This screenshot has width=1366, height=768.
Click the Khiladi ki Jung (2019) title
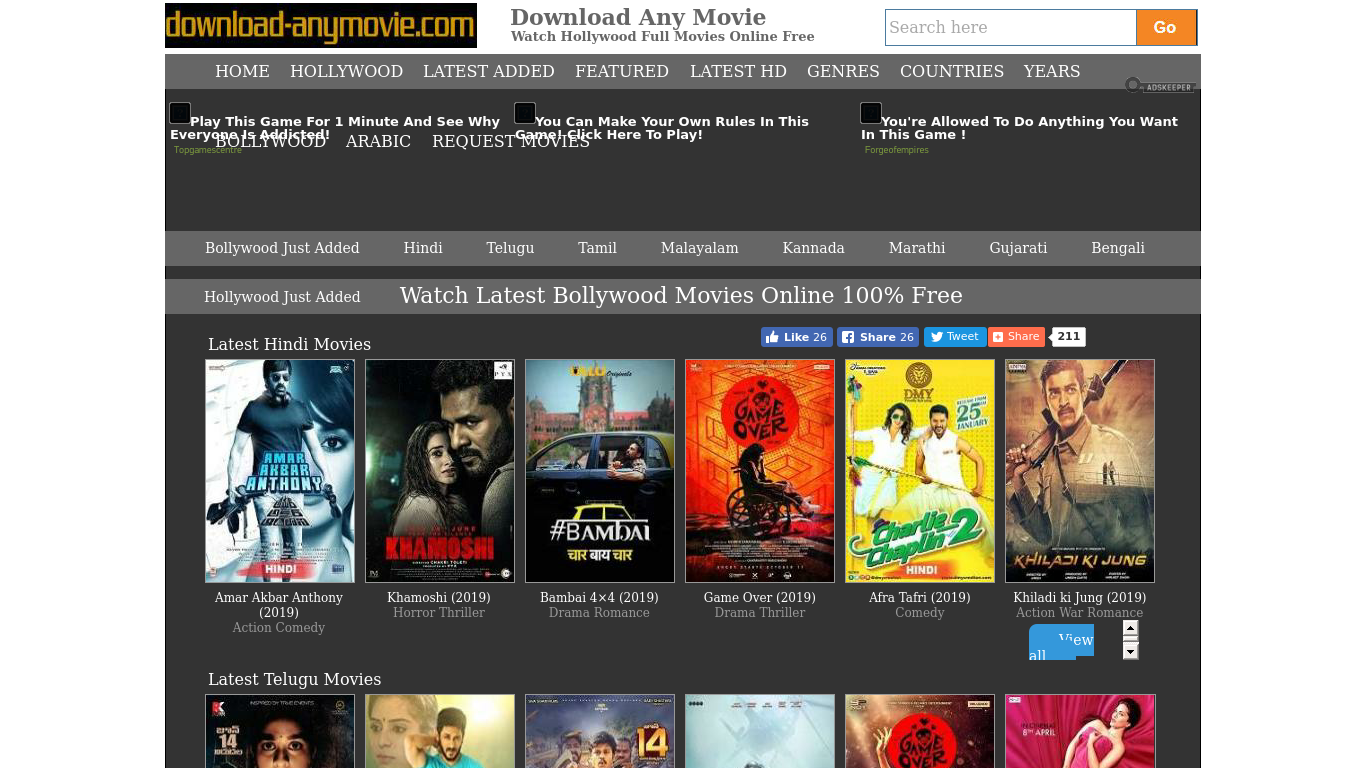point(1080,598)
